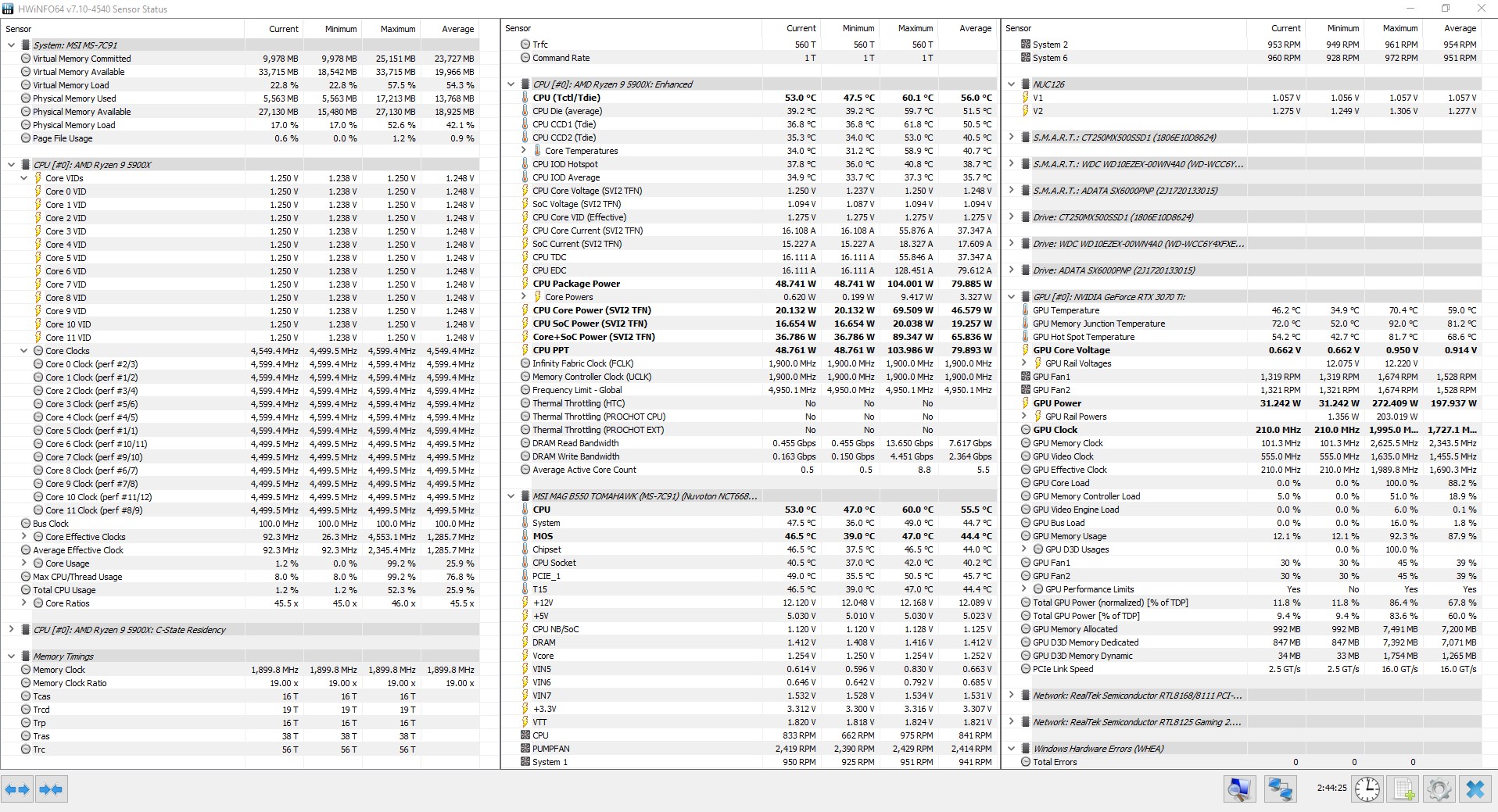
Task: Click clock icon beside Bus Clock
Action: point(26,524)
